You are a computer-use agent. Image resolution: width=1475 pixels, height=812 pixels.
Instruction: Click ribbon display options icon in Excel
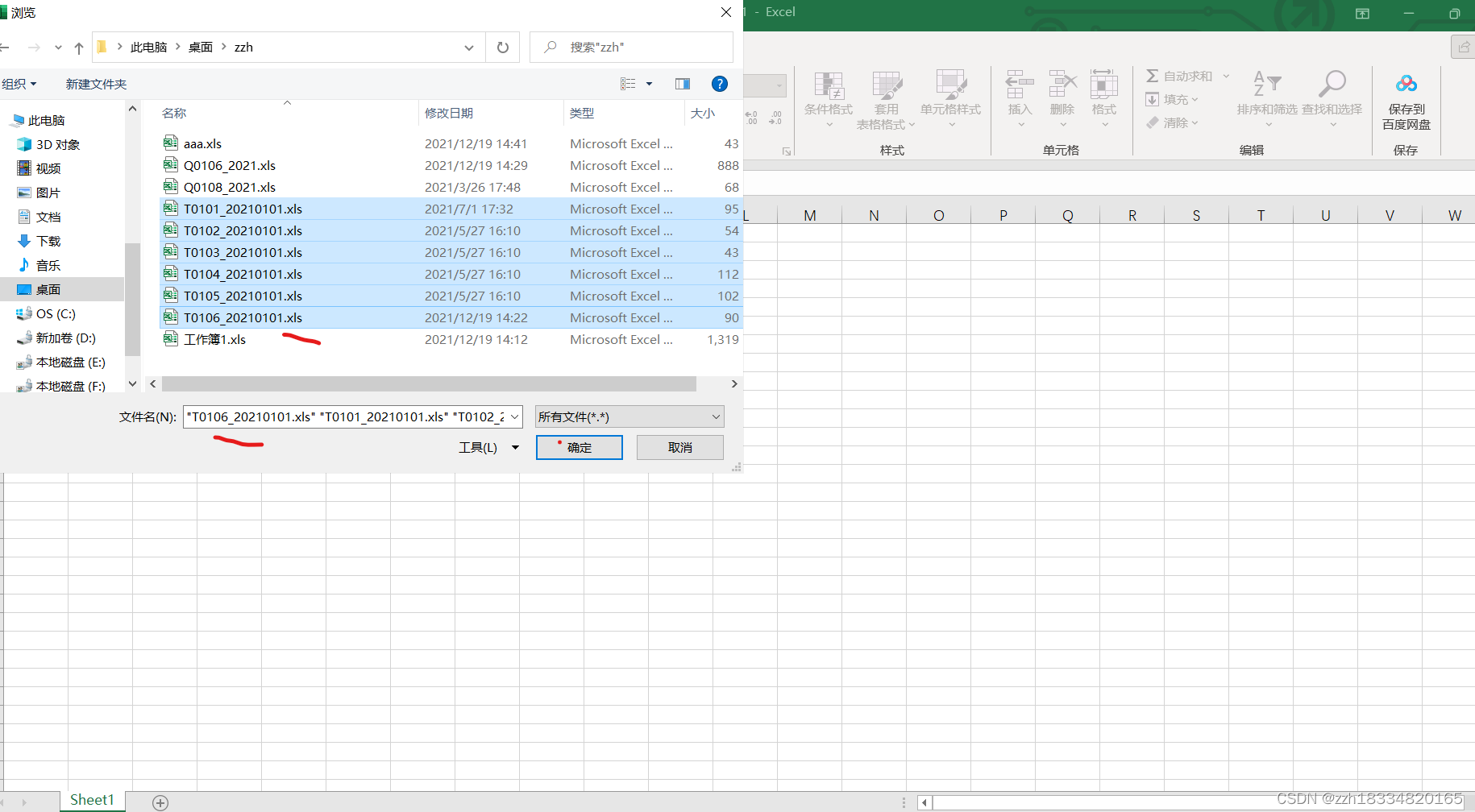point(1362,14)
